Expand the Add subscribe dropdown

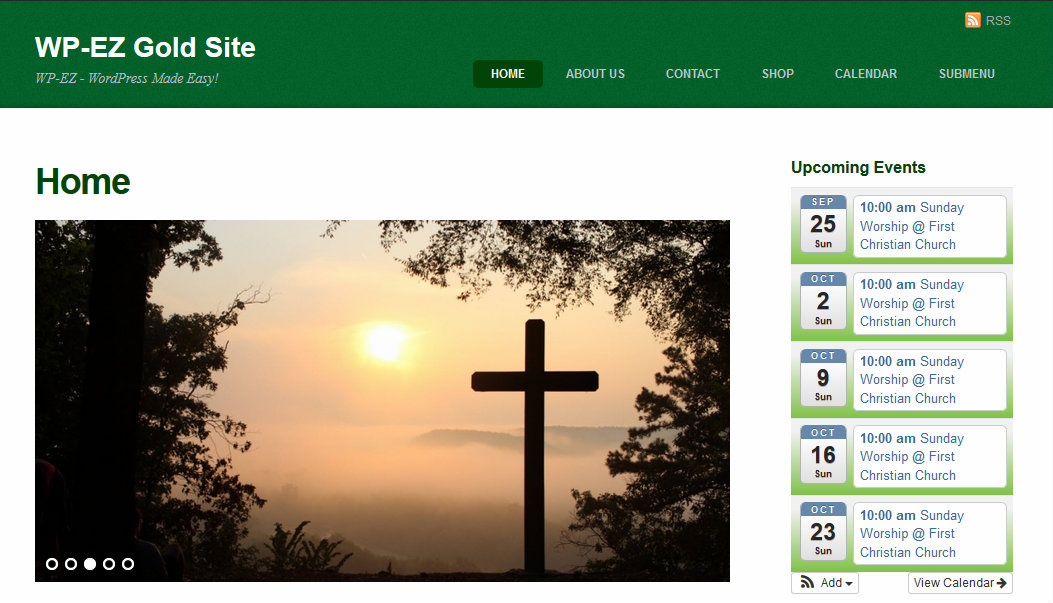825,583
